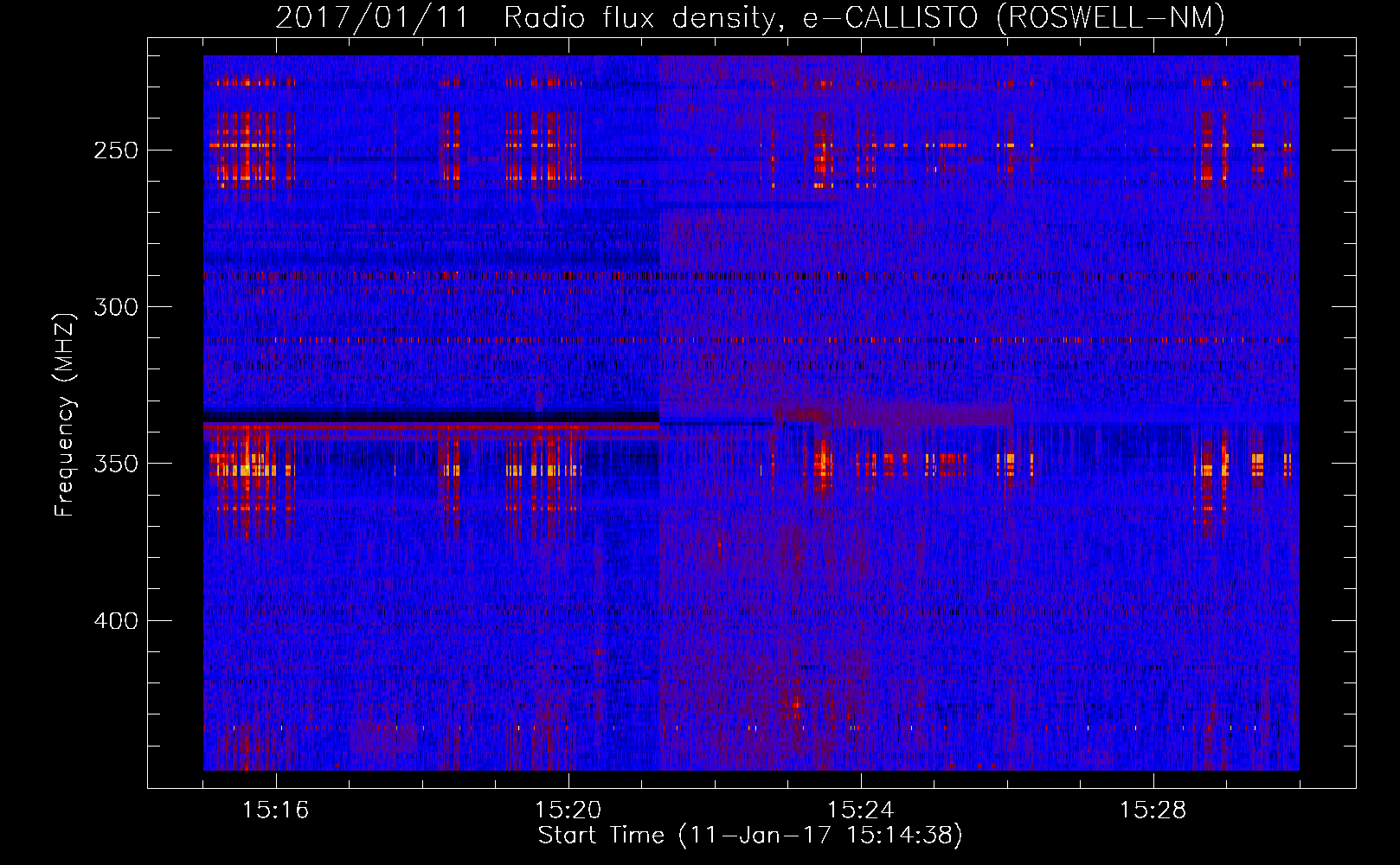1400x865 pixels.
Task: Select the 250 frequency axis label
Action: 116,151
